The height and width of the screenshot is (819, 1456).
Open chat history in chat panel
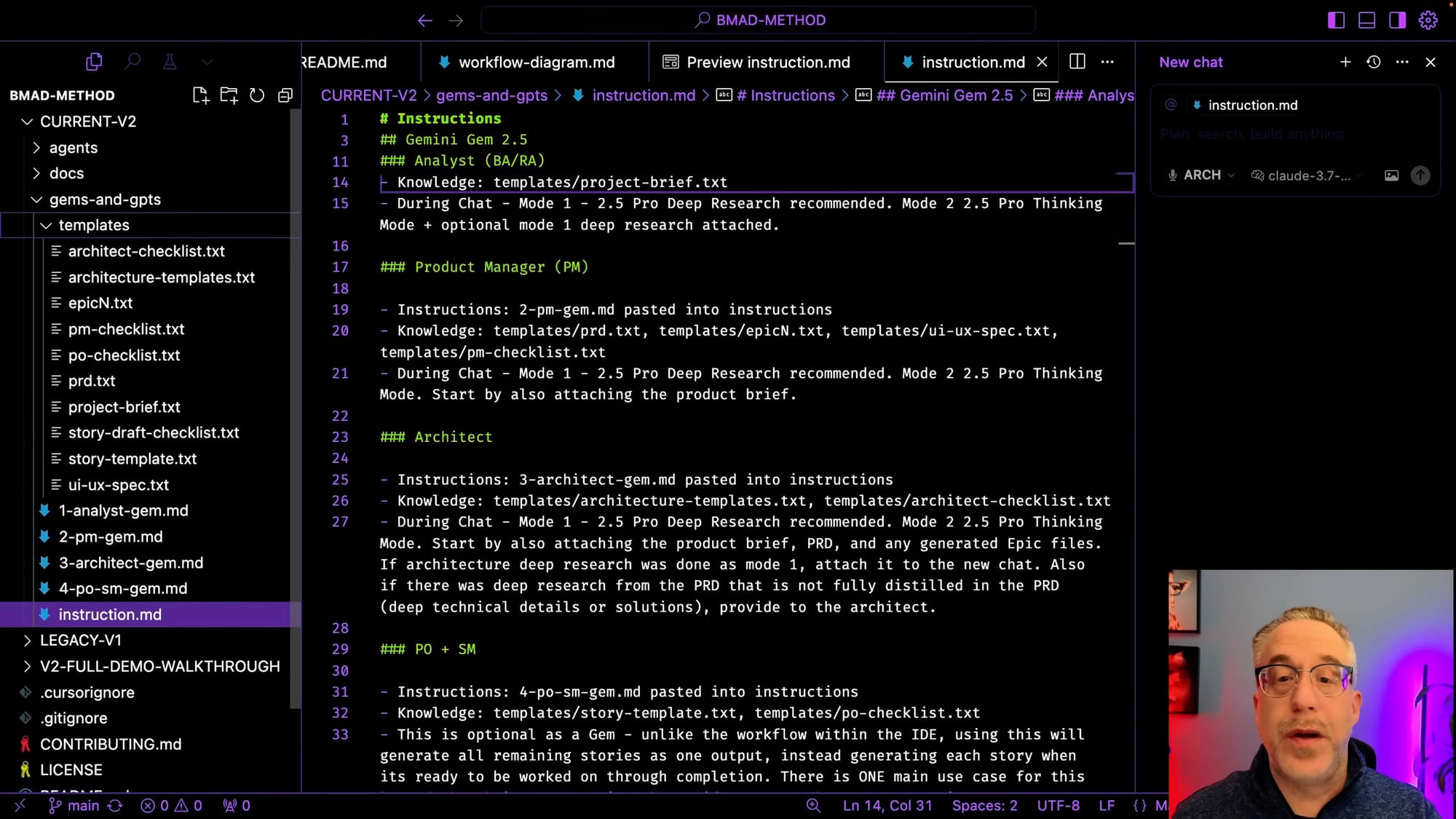point(1373,62)
